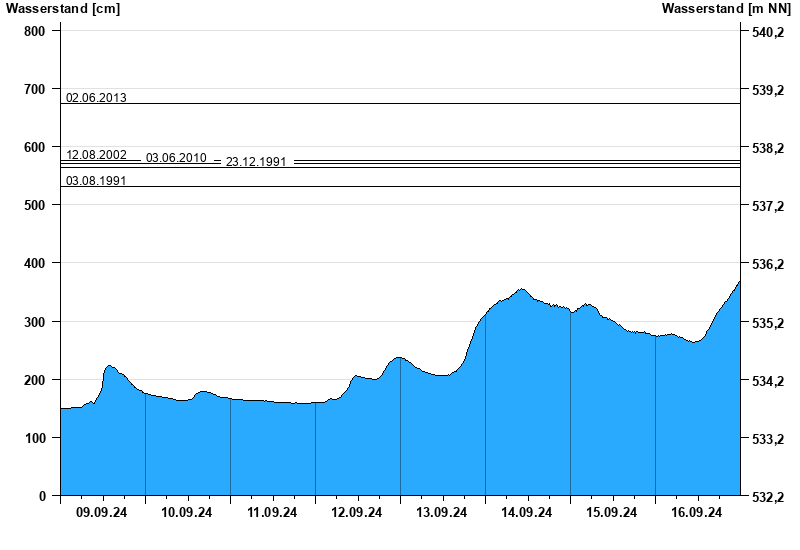Click the 'Wasserstand [cm]' axis title

click(x=63, y=9)
